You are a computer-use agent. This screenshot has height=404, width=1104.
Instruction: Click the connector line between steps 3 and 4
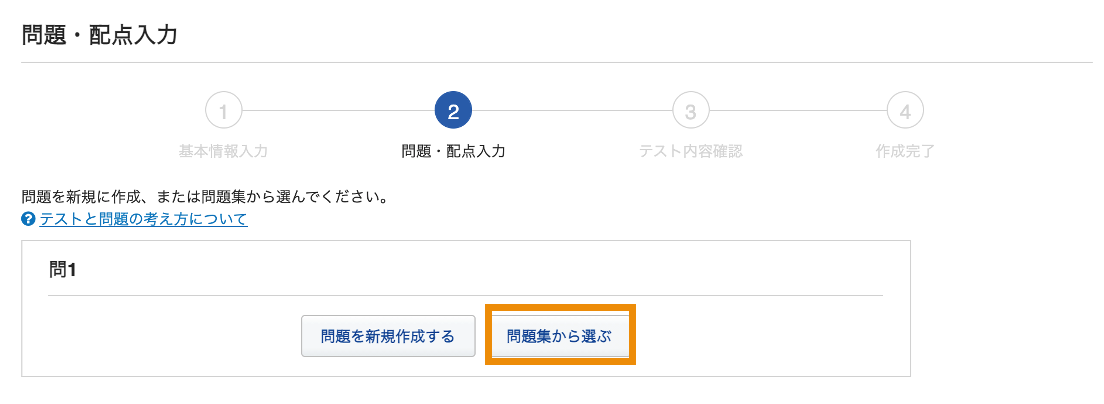click(798, 111)
